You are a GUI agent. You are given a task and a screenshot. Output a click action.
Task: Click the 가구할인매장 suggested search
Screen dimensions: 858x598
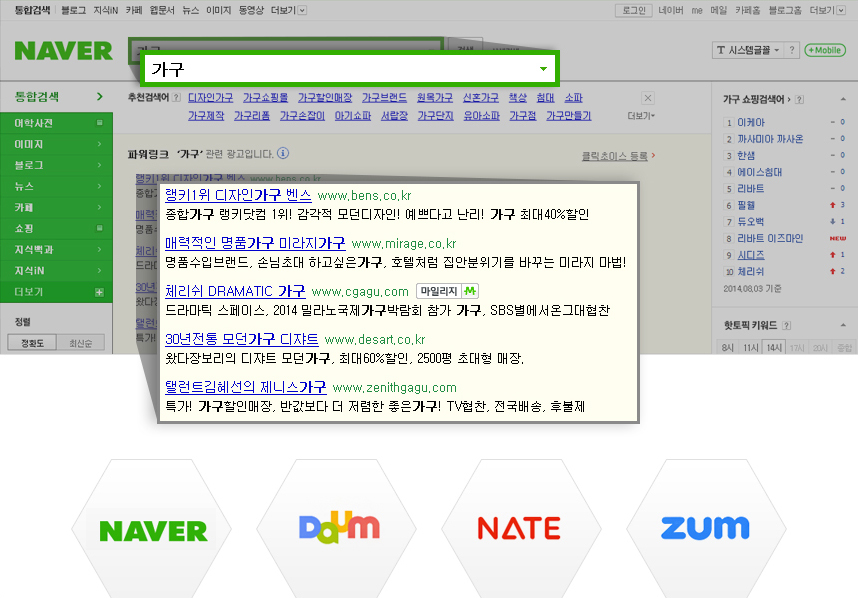(325, 97)
